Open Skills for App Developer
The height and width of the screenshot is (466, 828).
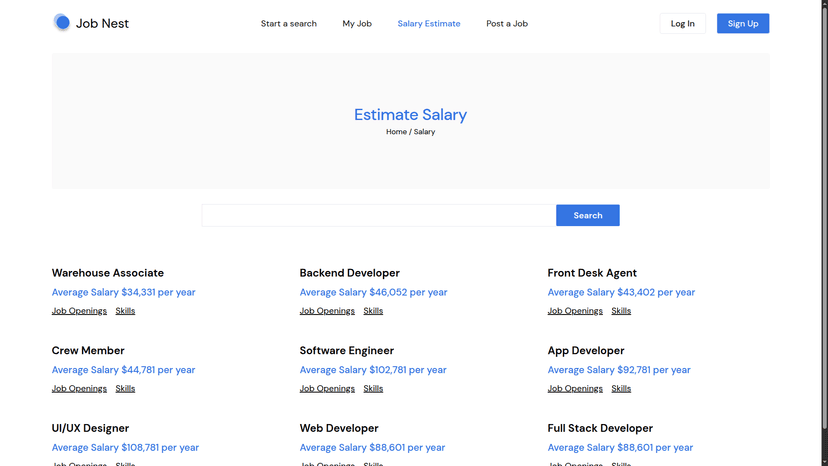(621, 388)
